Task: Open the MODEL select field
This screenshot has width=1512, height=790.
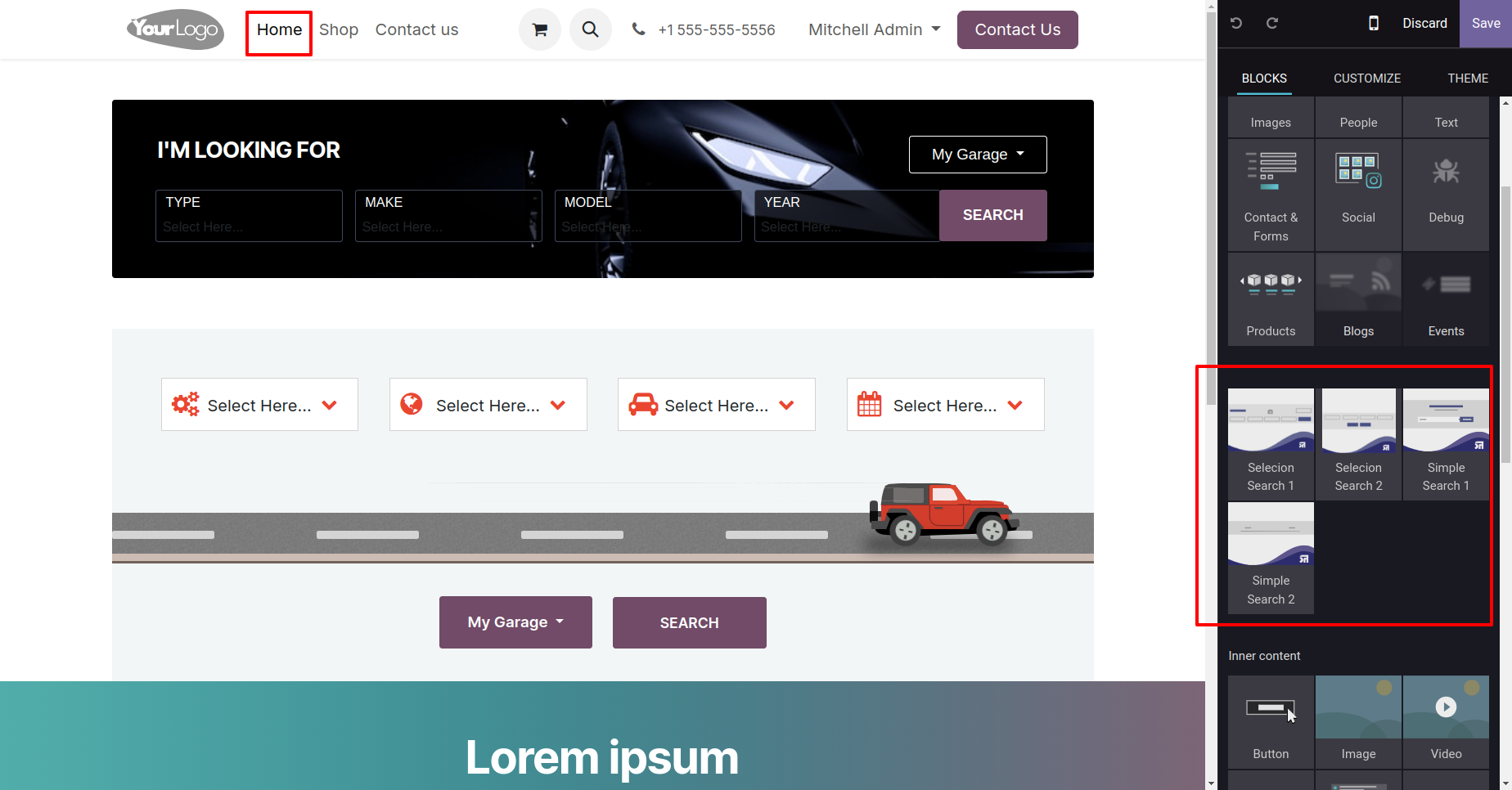Action: click(648, 216)
